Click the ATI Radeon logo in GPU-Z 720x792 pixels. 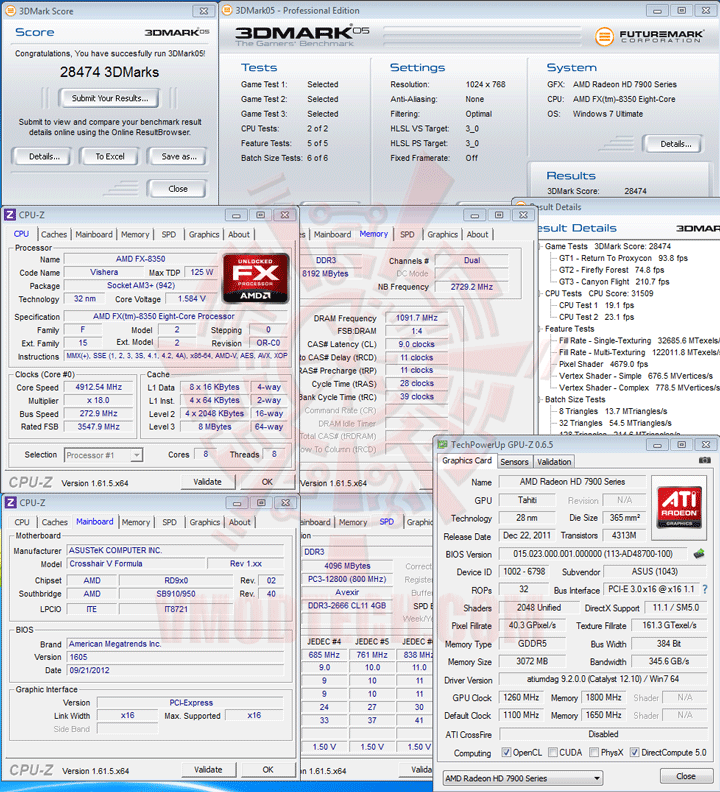[679, 507]
